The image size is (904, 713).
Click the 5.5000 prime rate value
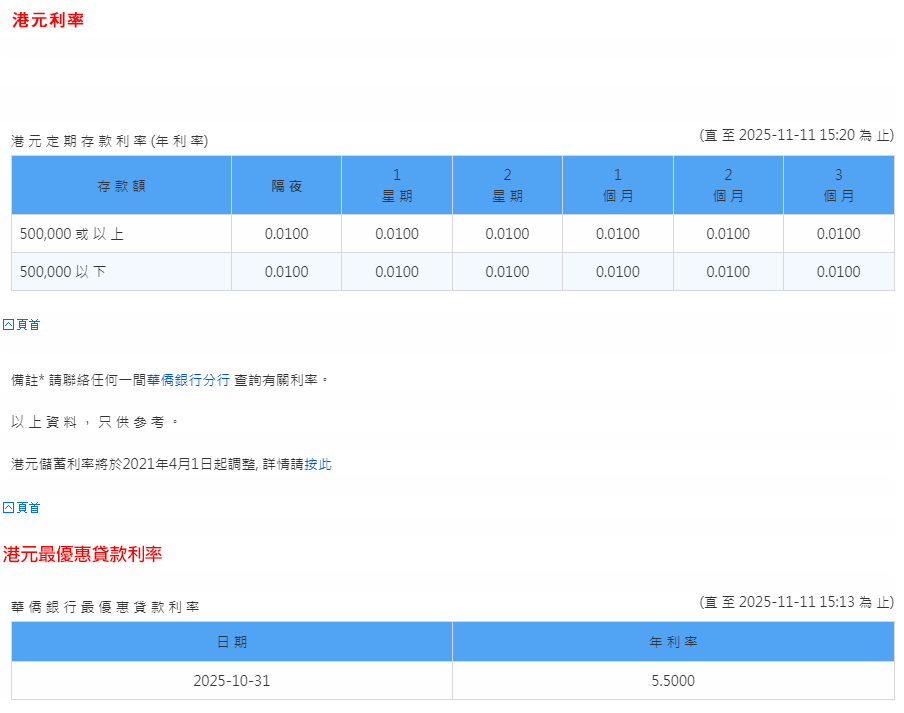pos(672,680)
